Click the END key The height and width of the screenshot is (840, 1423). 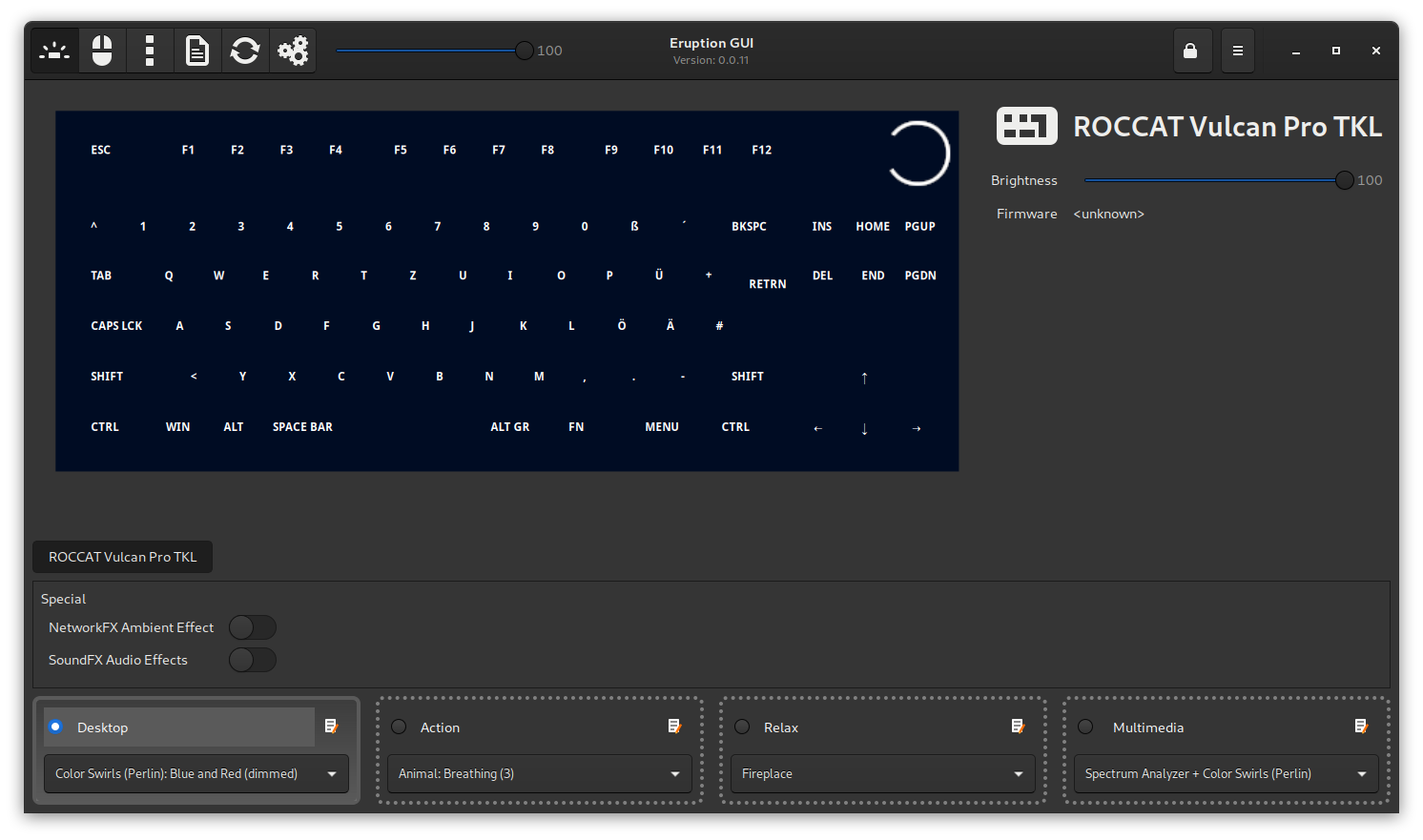pyautogui.click(x=873, y=276)
